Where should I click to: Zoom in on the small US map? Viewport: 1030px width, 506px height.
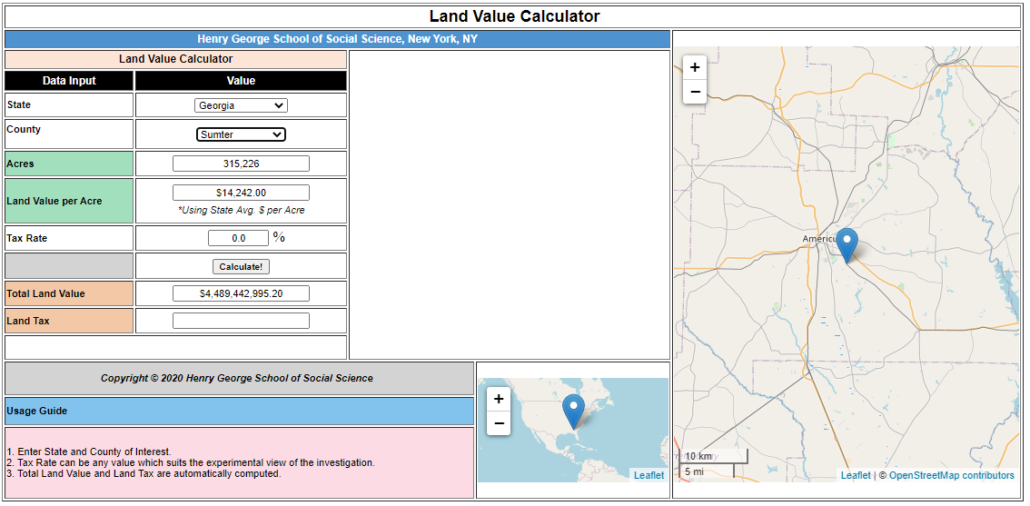[x=499, y=398]
